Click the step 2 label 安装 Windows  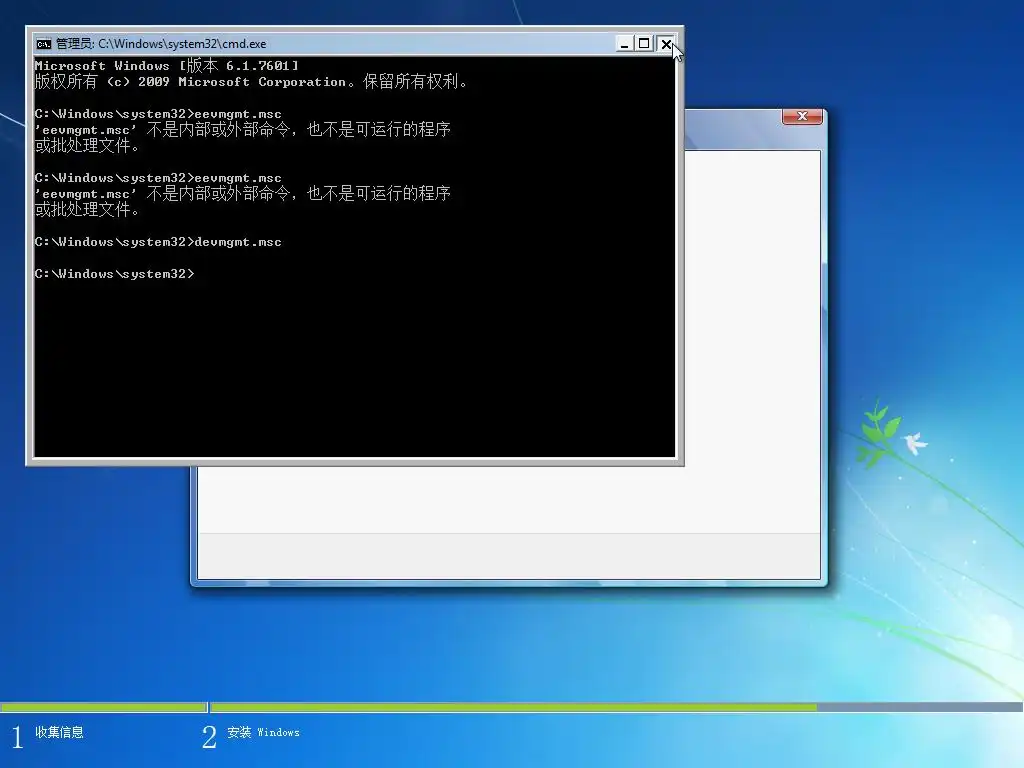point(263,732)
